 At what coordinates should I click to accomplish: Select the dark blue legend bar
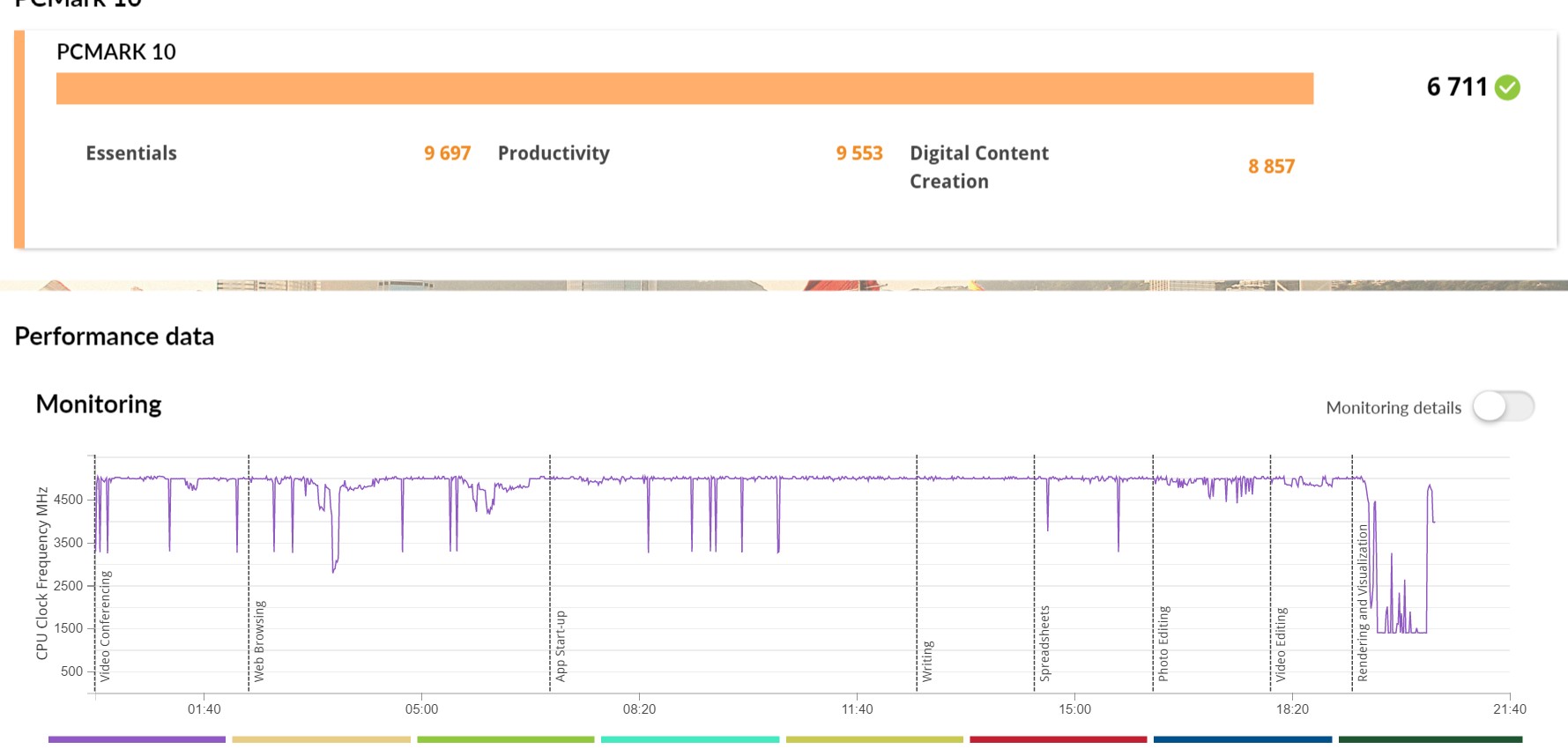pyautogui.click(x=1242, y=740)
